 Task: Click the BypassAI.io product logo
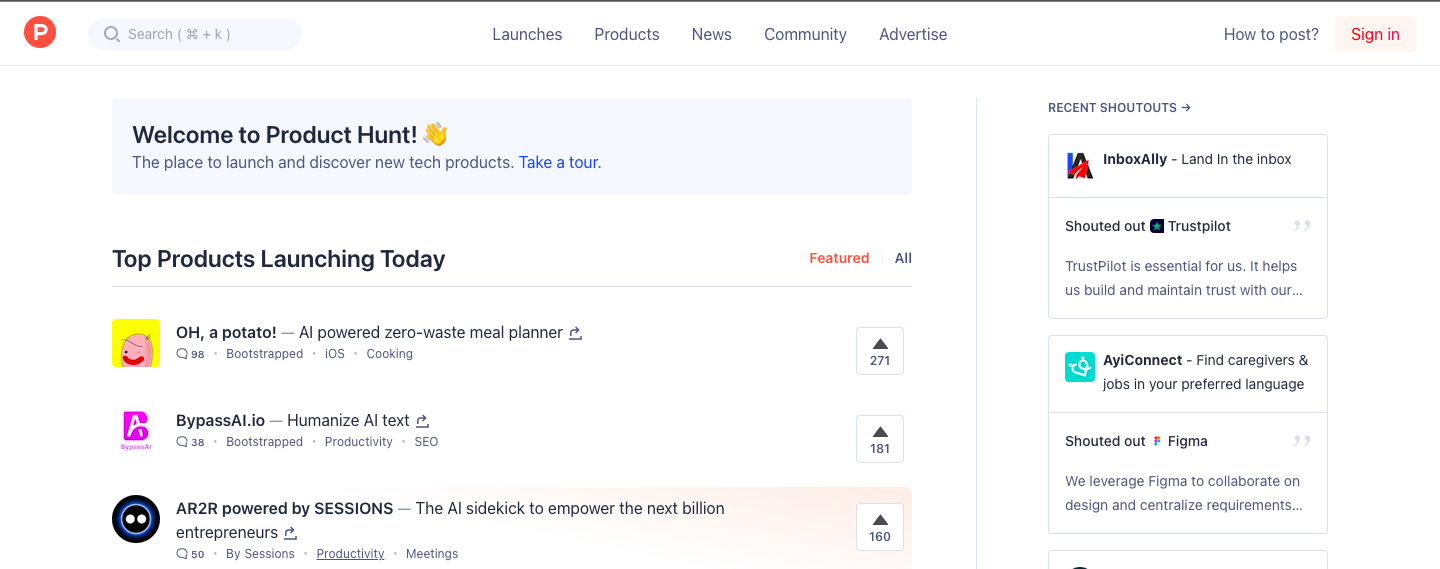tap(136, 431)
